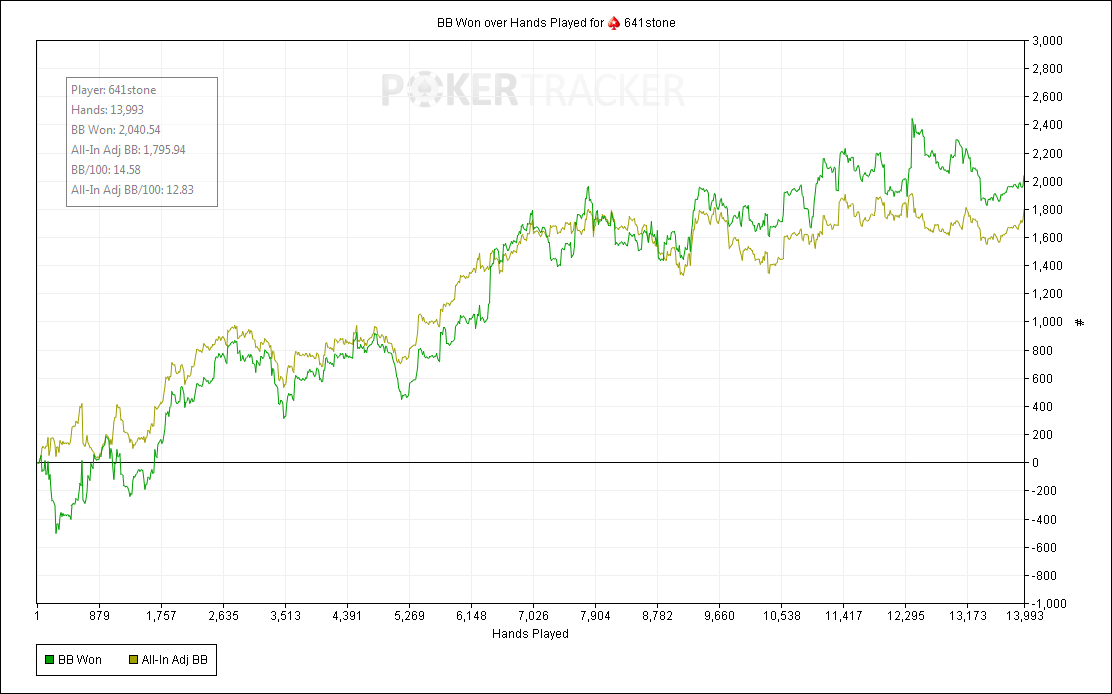Viewport: 1112px width, 694px height.
Task: Click the x-axis label 3,513
Action: click(285, 616)
